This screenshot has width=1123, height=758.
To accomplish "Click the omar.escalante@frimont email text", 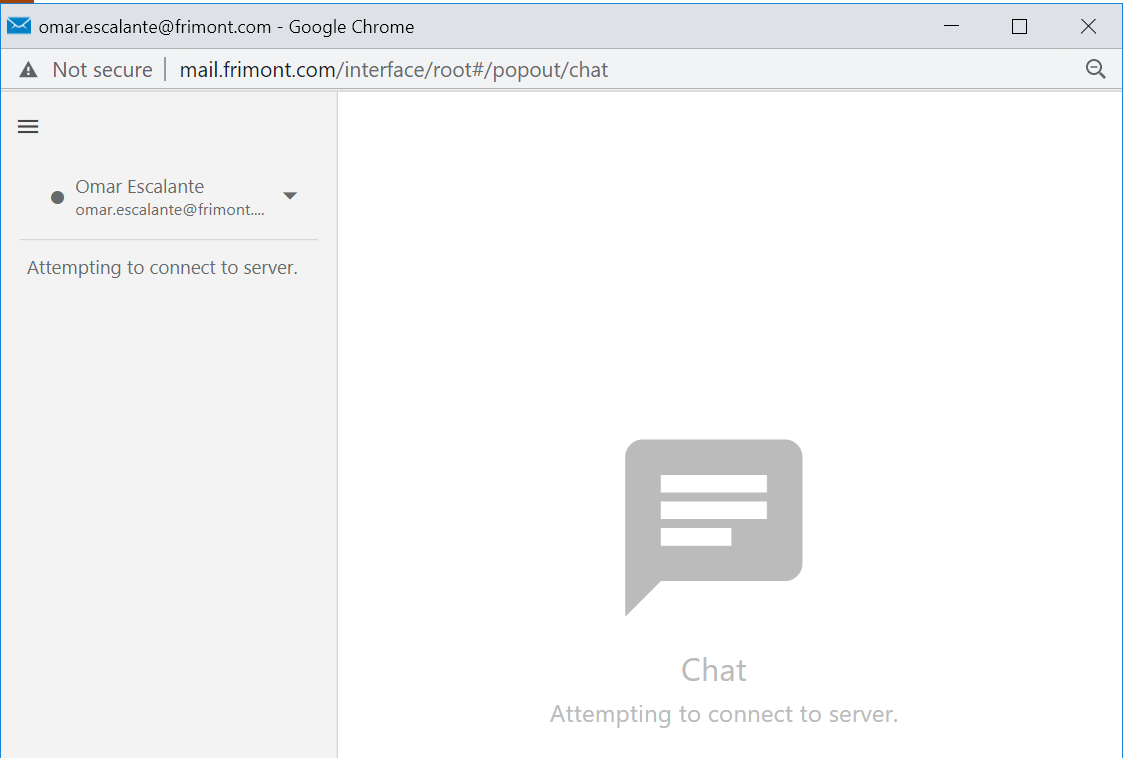I will point(170,210).
